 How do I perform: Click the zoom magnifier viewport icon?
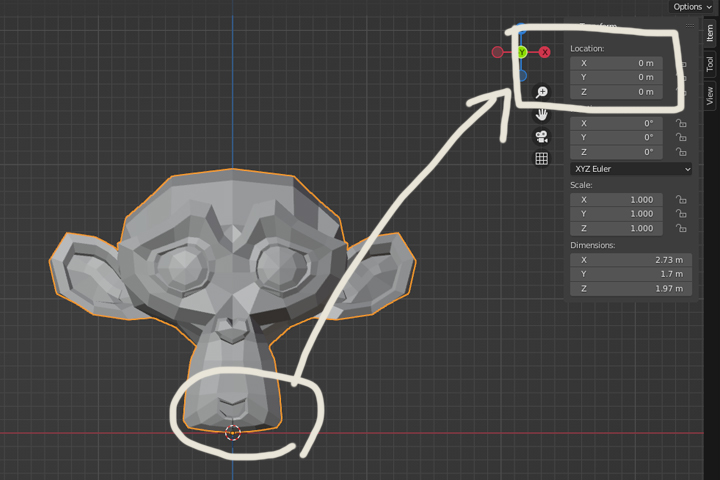(x=542, y=92)
